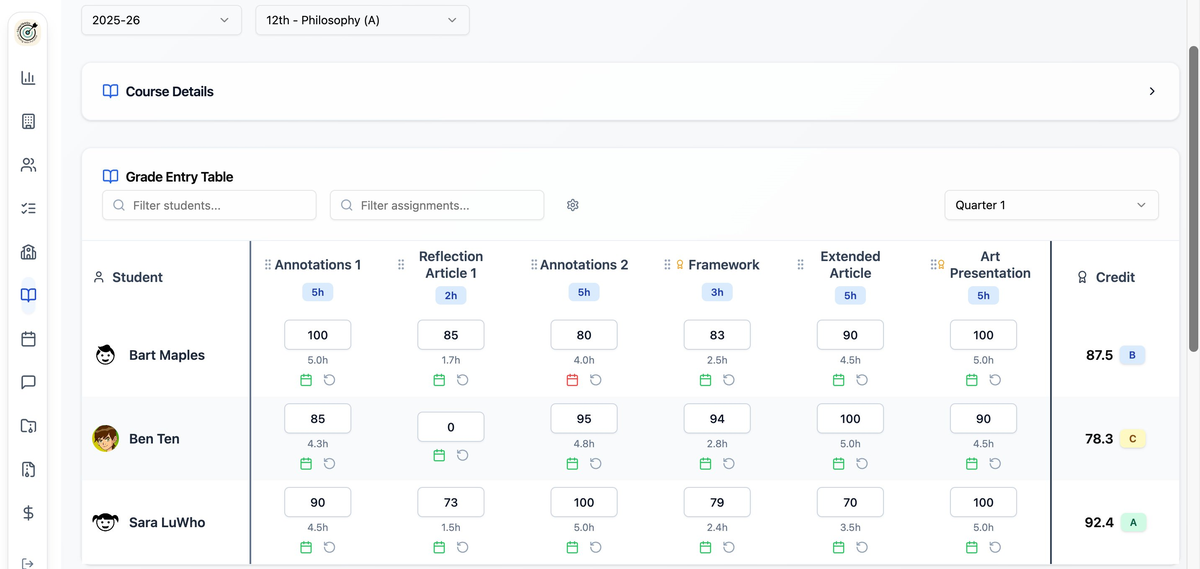1200x569 pixels.
Task: Click Ben Ten's Extended Article grade field
Action: (850, 419)
